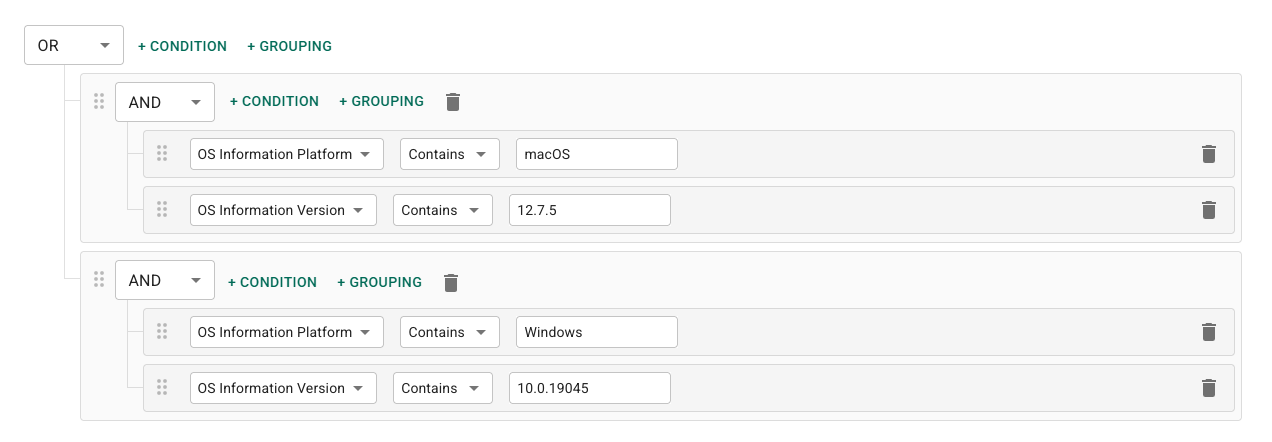Open the top-level OR operator dropdown
The width and height of the screenshot is (1272, 442).
pos(73,46)
